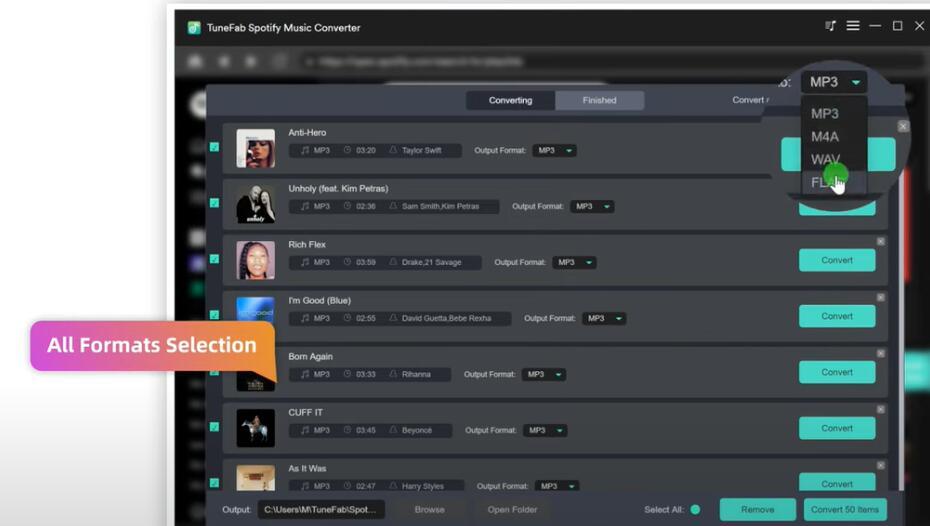Open Born Again Output Format dropdown

pyautogui.click(x=544, y=374)
